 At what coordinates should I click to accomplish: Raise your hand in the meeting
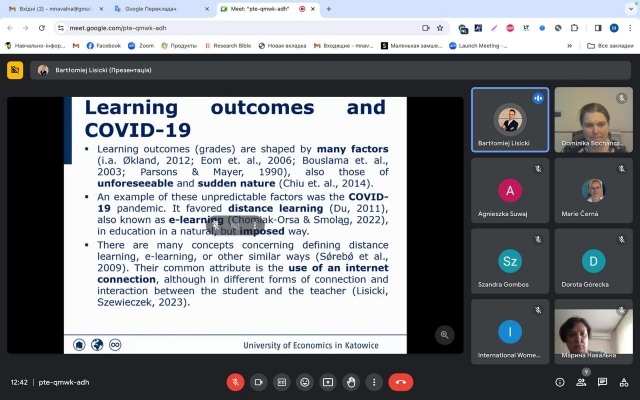click(351, 382)
